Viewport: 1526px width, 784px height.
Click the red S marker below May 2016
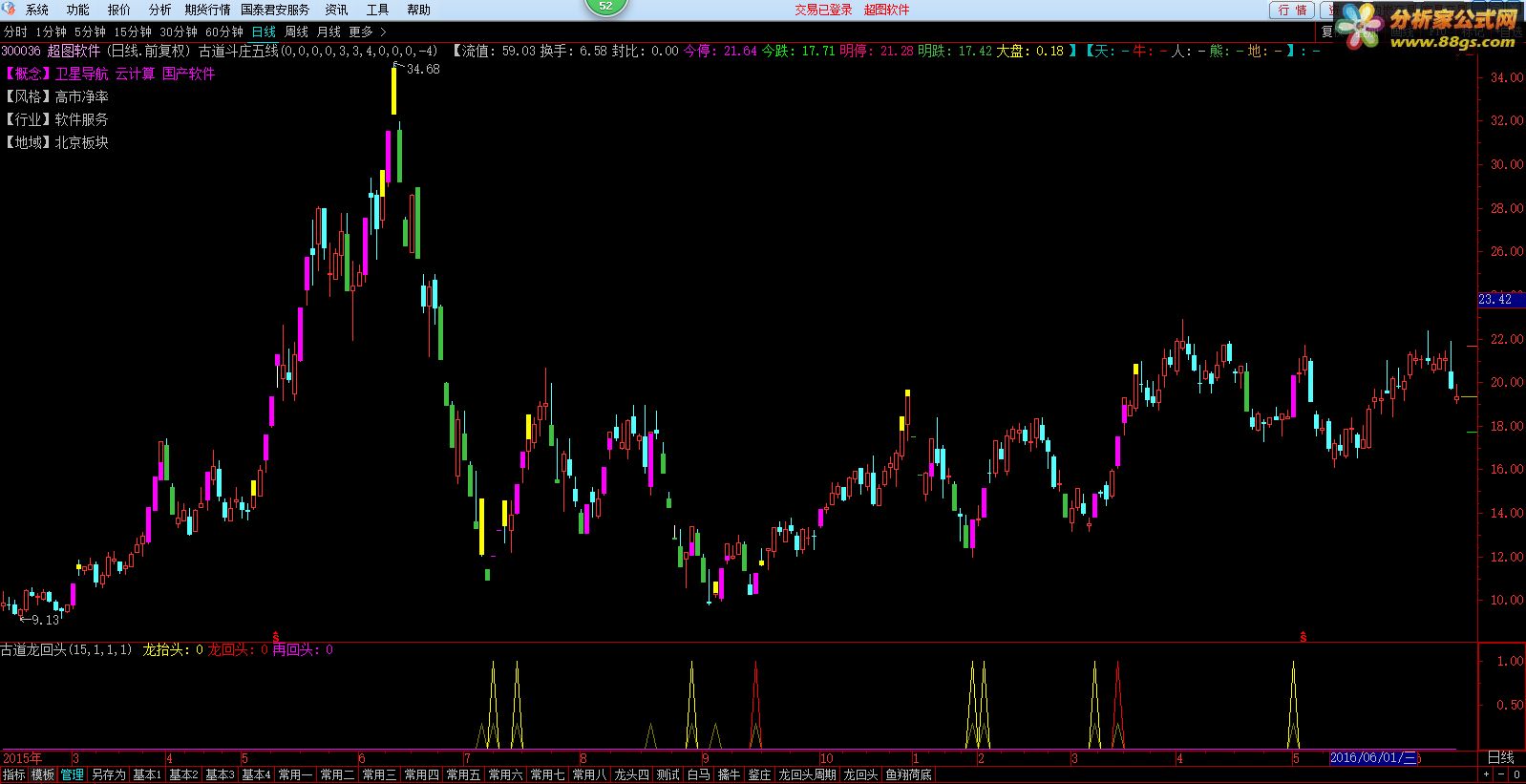pyautogui.click(x=1303, y=636)
